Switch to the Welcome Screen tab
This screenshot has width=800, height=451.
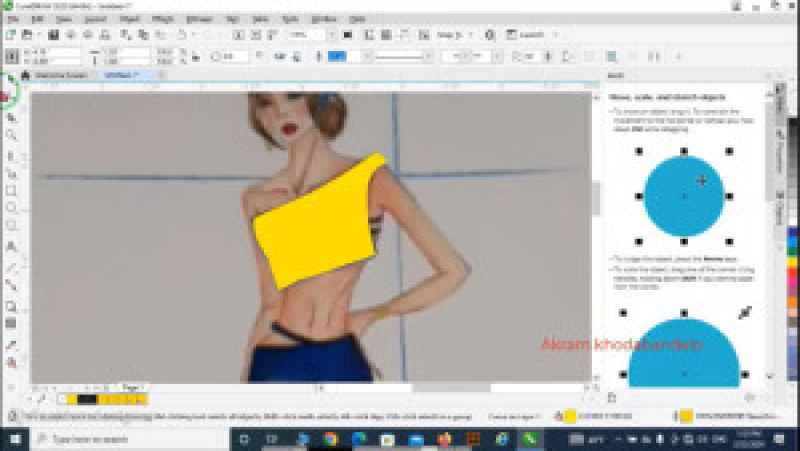point(61,75)
